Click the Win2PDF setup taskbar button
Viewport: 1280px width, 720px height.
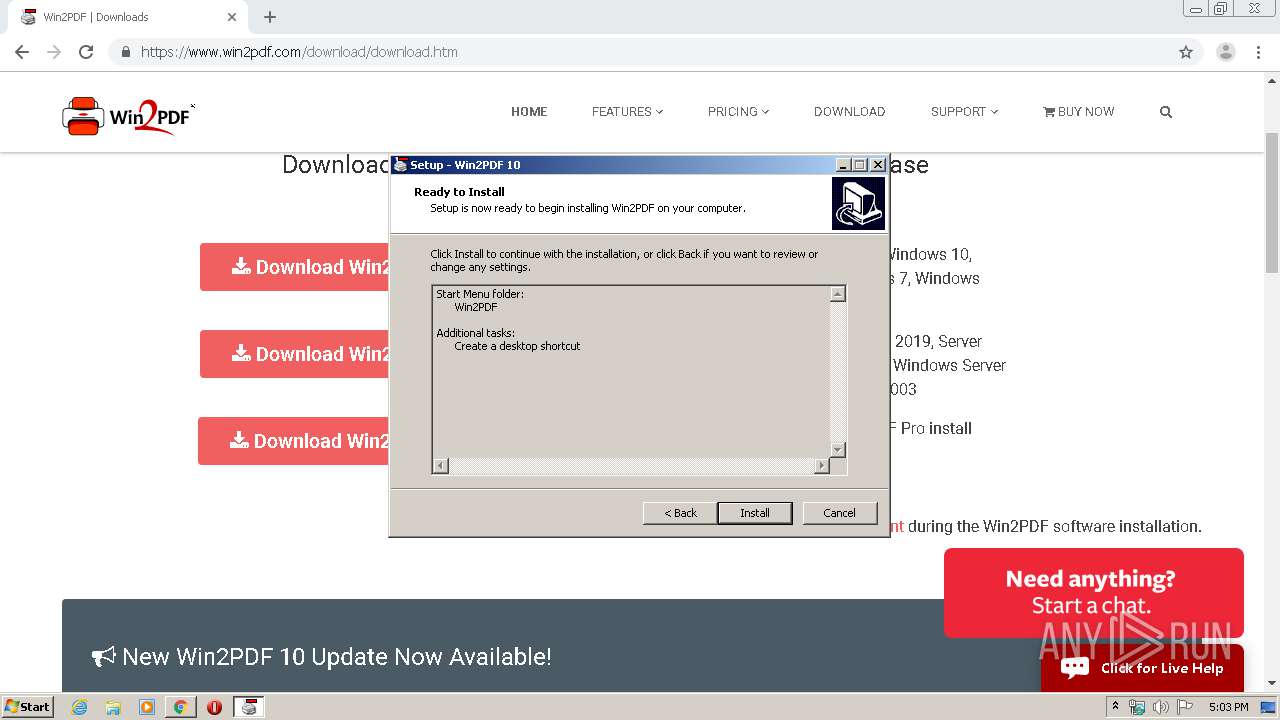point(249,707)
